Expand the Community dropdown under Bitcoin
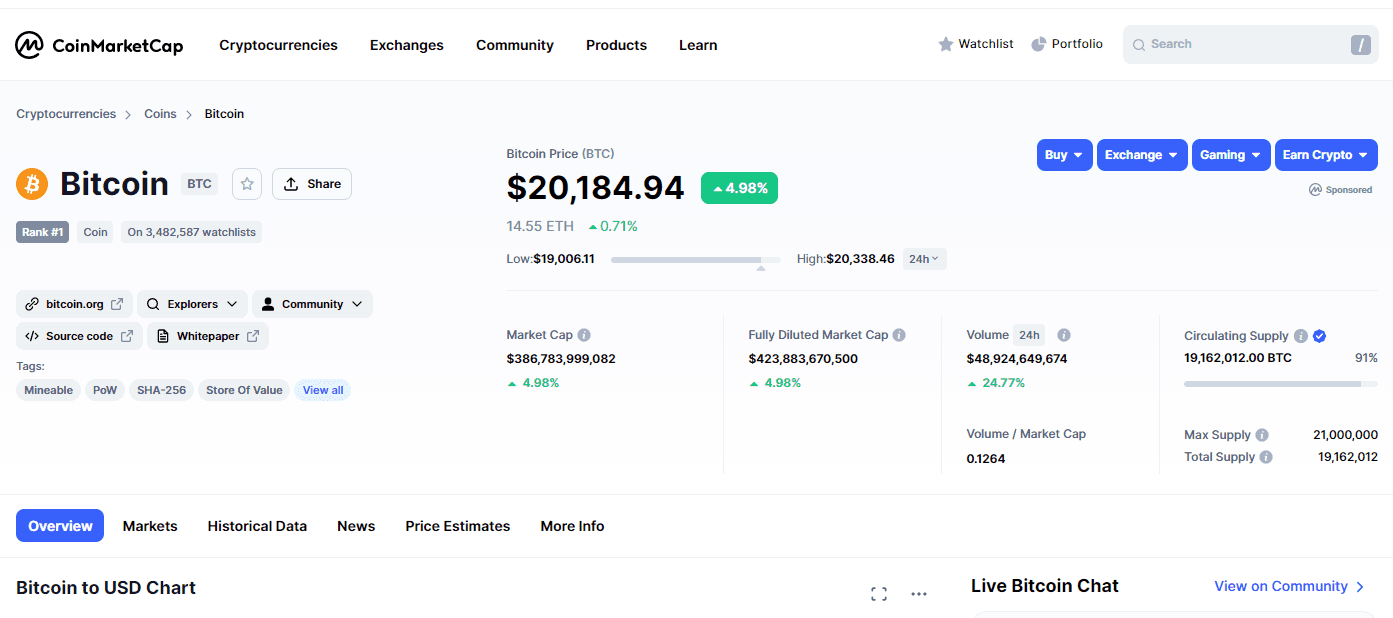Image resolution: width=1393 pixels, height=618 pixels. 312,304
